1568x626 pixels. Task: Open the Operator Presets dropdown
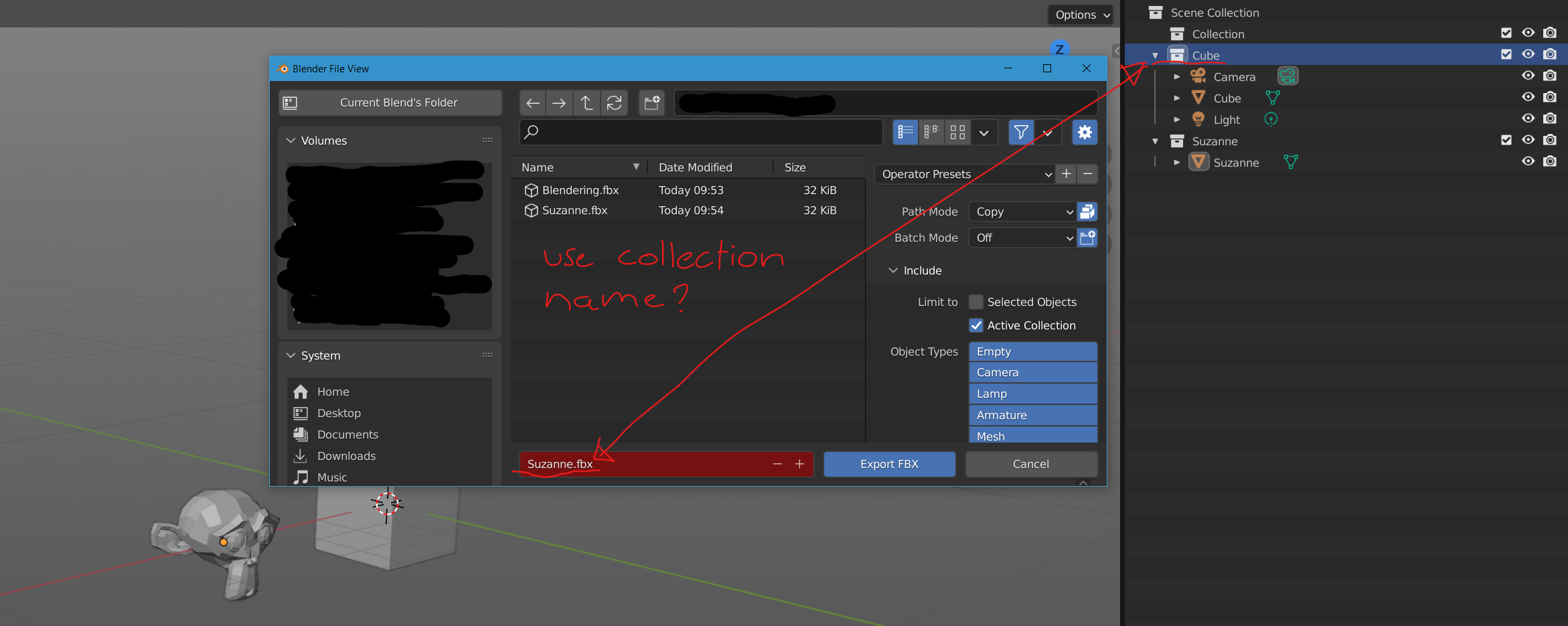(x=965, y=174)
